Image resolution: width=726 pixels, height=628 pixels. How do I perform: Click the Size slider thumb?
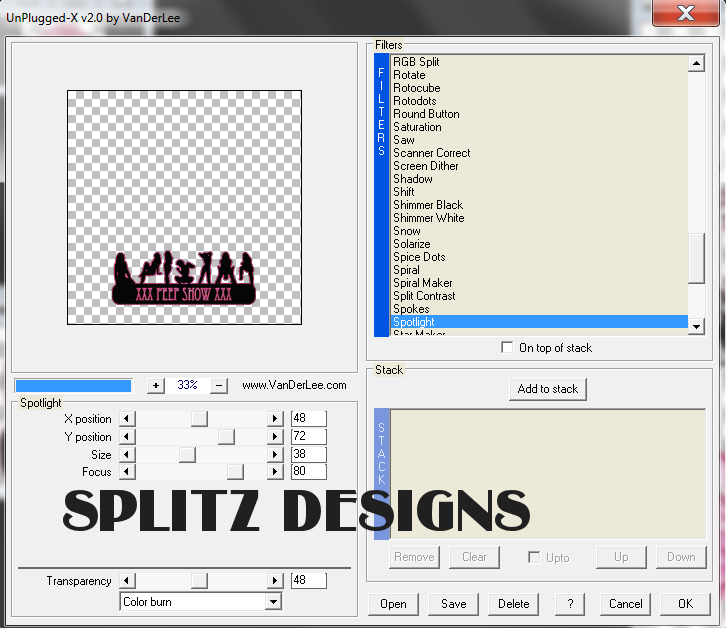click(x=187, y=454)
